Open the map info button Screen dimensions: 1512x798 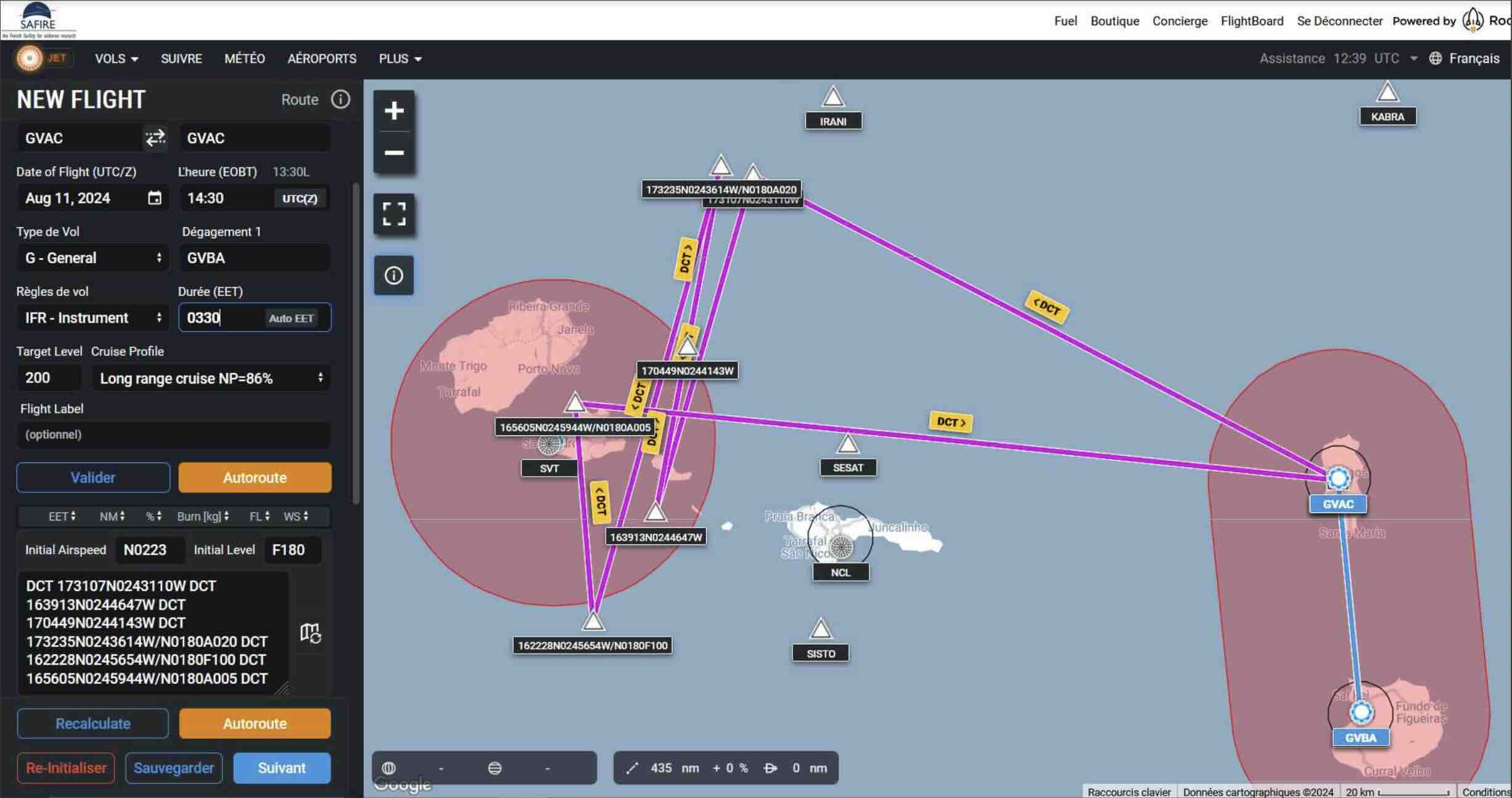click(x=394, y=275)
